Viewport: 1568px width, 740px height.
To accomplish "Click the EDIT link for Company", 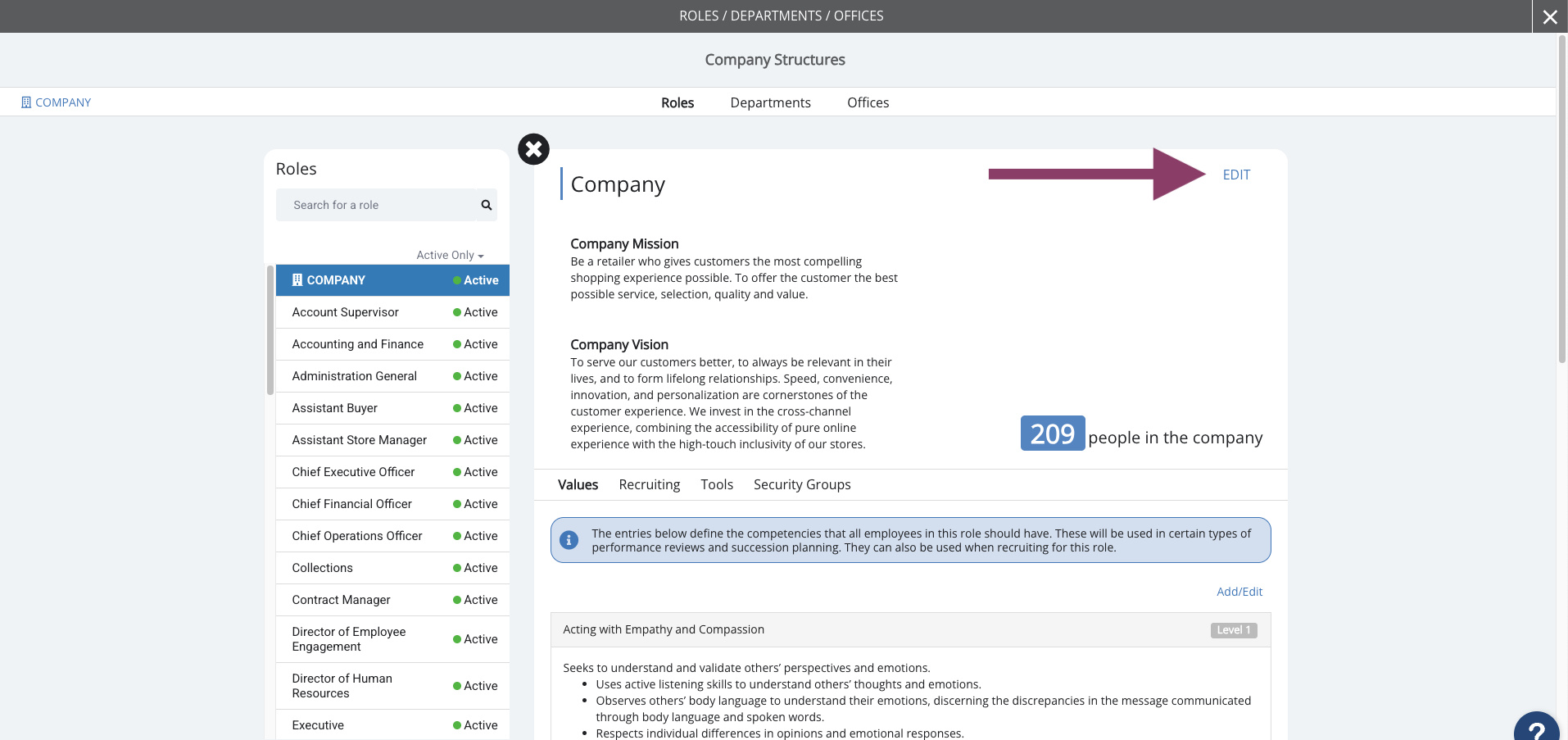I will pos(1236,175).
